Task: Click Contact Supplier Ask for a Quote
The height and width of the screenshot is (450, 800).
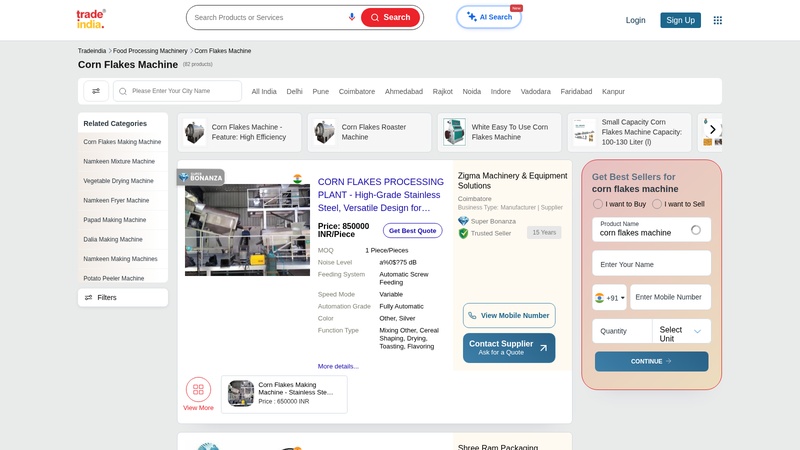Action: pyautogui.click(x=509, y=348)
